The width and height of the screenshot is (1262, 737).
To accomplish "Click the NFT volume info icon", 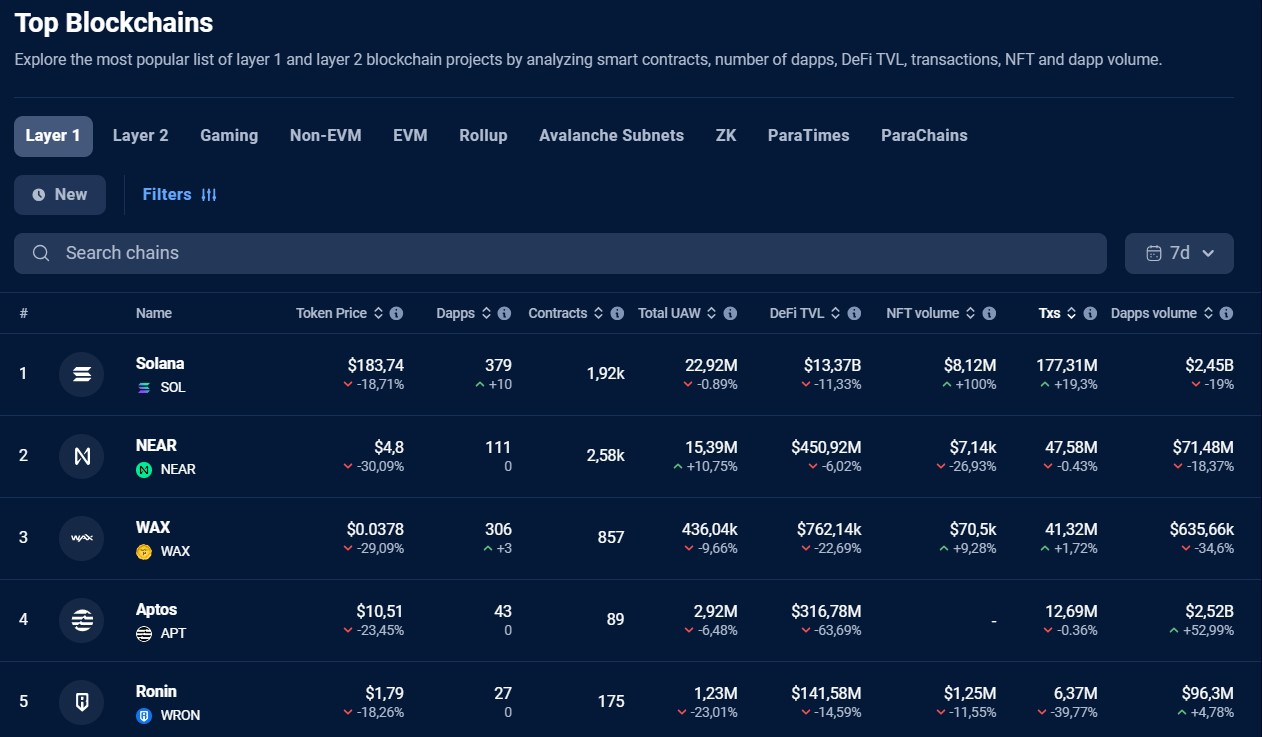I will click(x=989, y=313).
